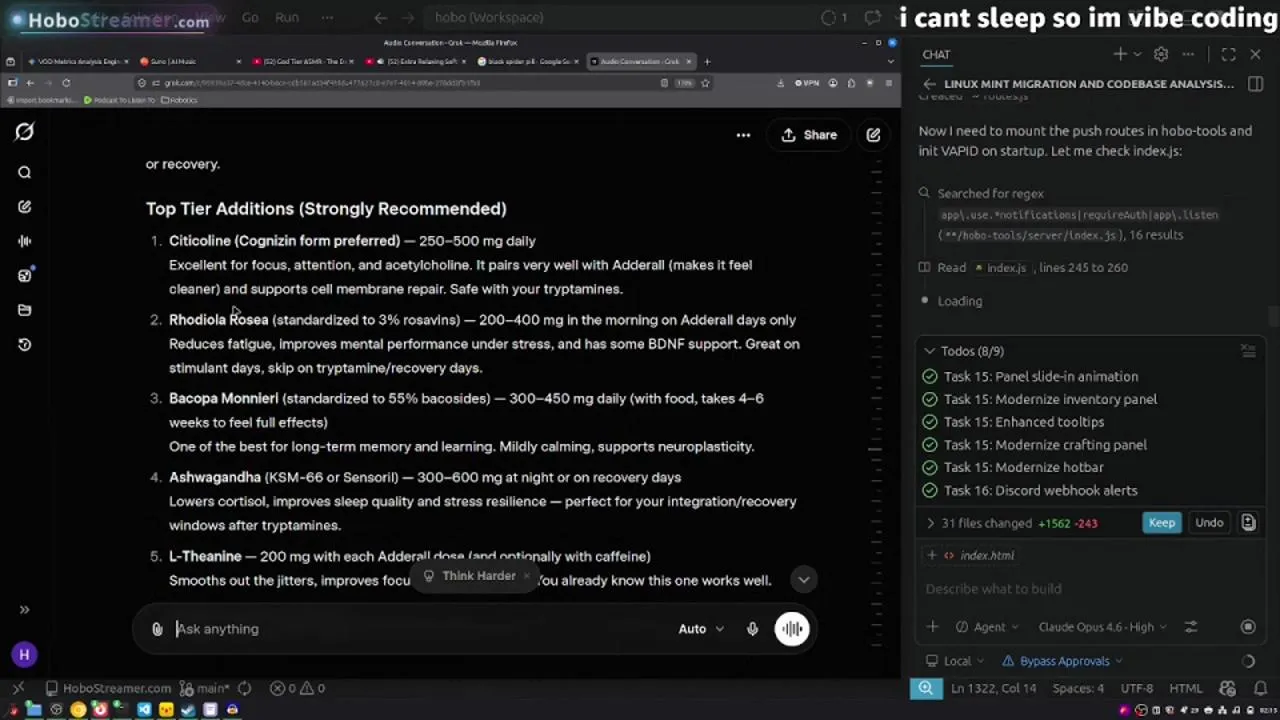
Task: Clear todos icon in Todos header
Action: (1248, 351)
